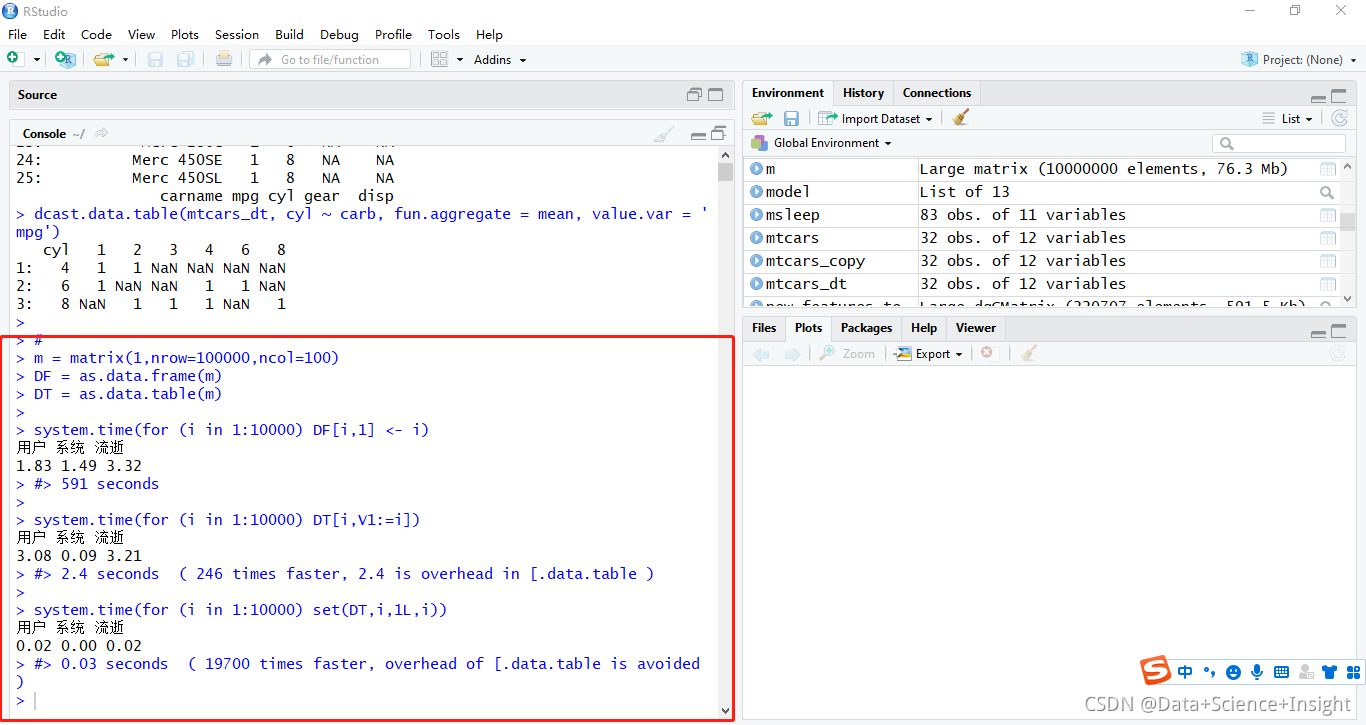This screenshot has height=725, width=1366.
Task: Open the Import Dataset dropdown
Action: (x=875, y=118)
